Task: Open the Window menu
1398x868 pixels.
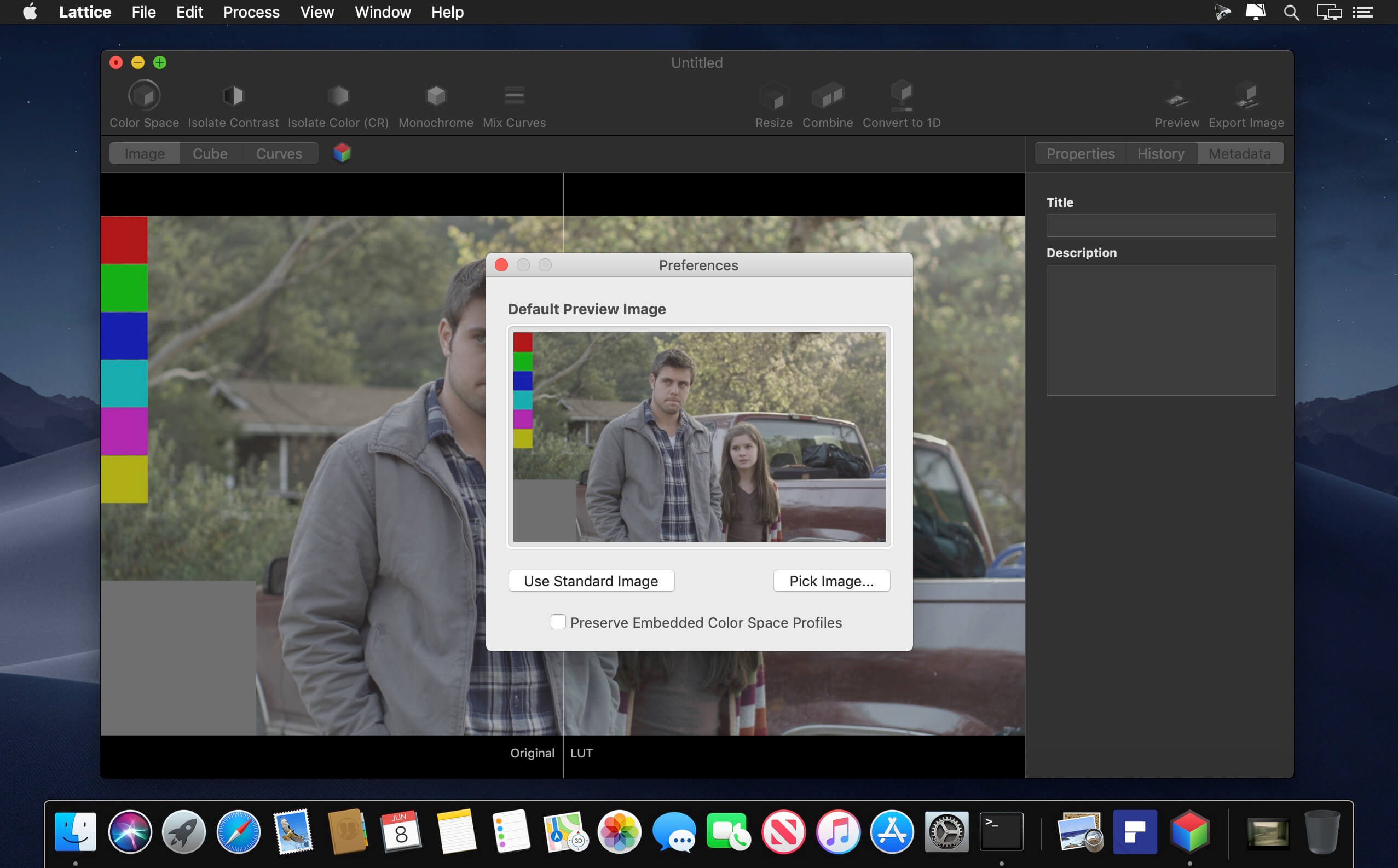Action: [x=383, y=12]
